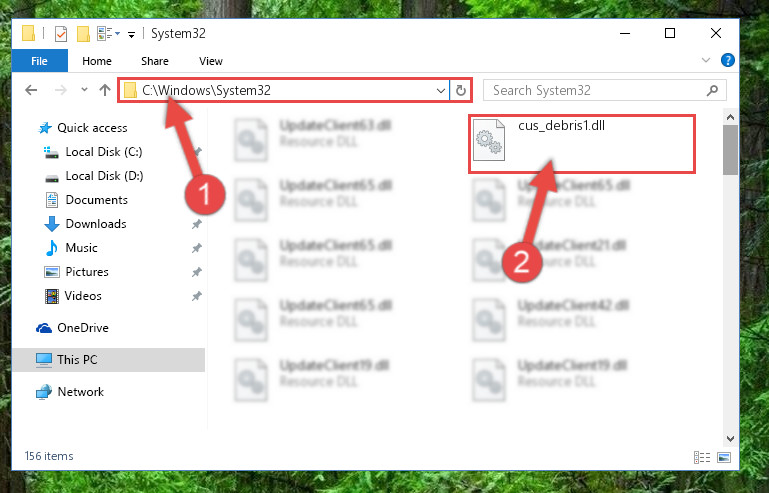This screenshot has width=769, height=493.
Task: Unpin Pictures from Quick access
Action: coord(197,272)
